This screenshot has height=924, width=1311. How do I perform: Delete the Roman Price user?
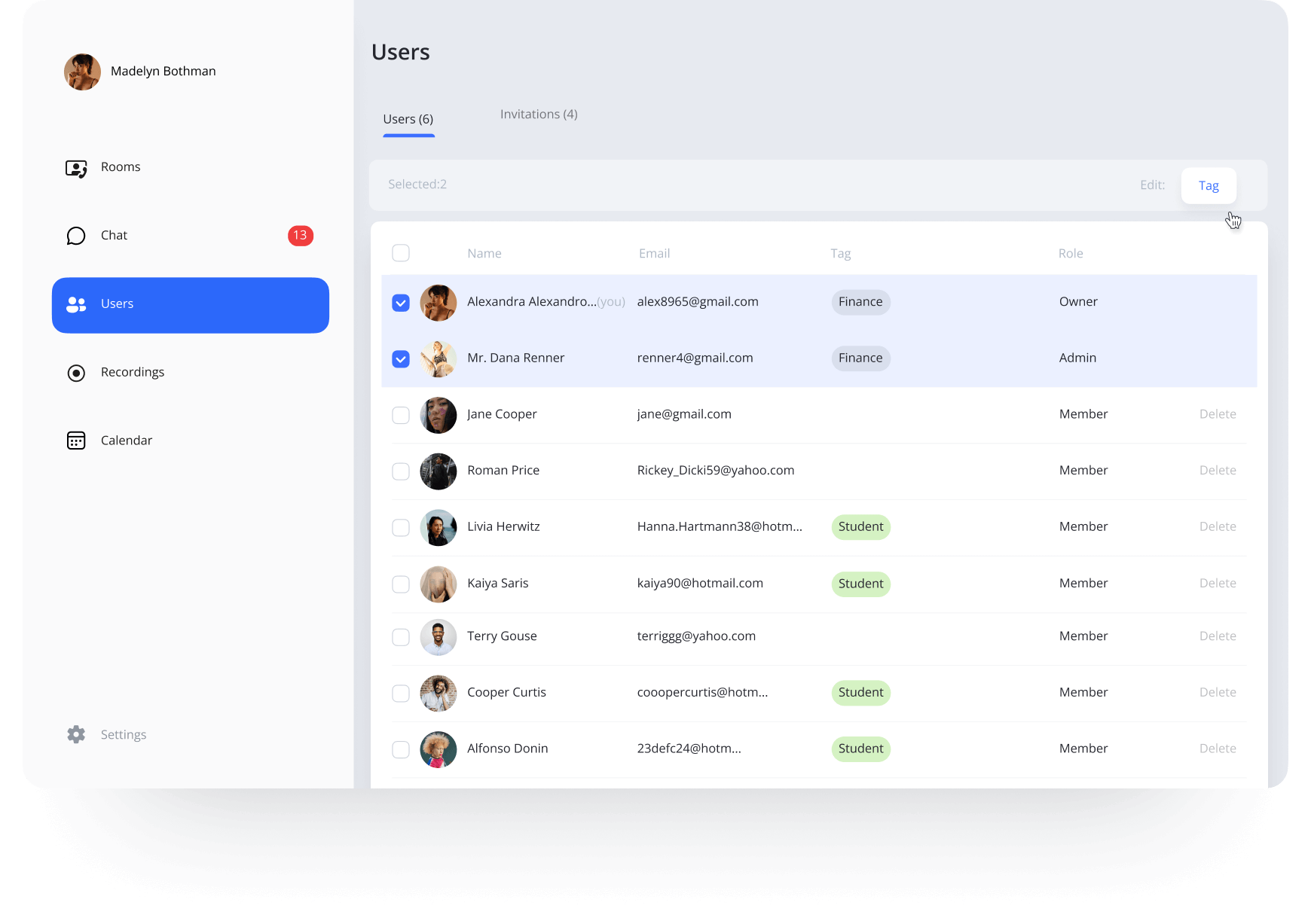[1218, 471]
